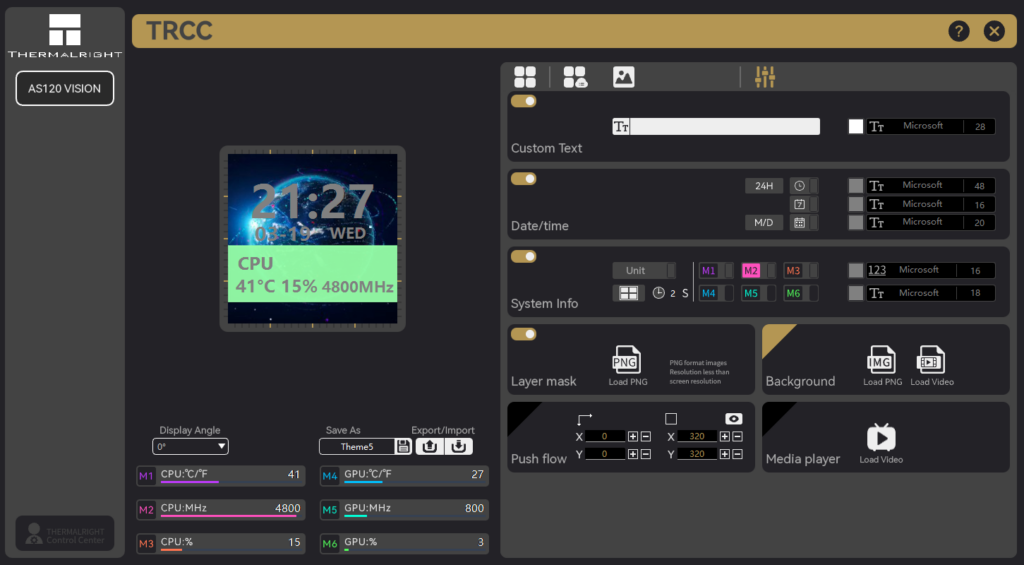Load Video in Media player
1024x565 pixels.
881,442
